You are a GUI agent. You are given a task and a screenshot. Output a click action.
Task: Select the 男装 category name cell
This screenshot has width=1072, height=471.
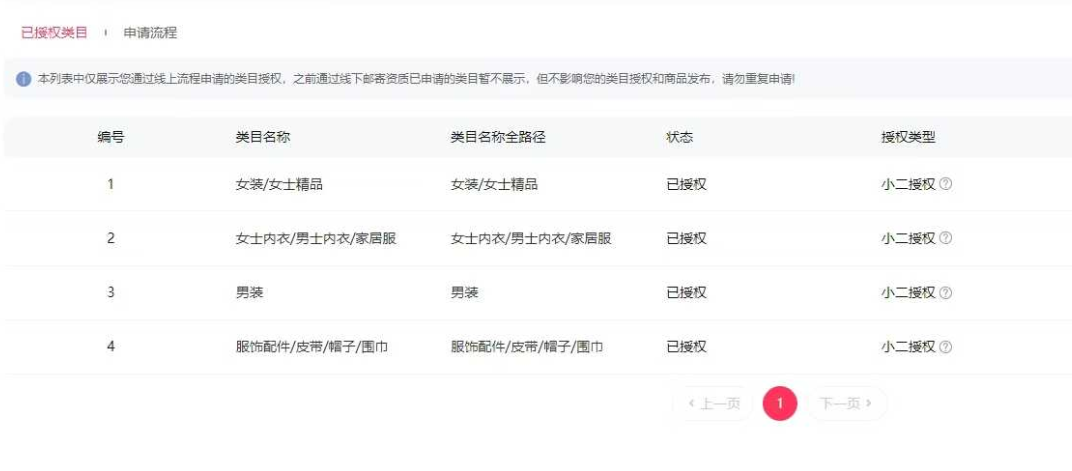249,293
